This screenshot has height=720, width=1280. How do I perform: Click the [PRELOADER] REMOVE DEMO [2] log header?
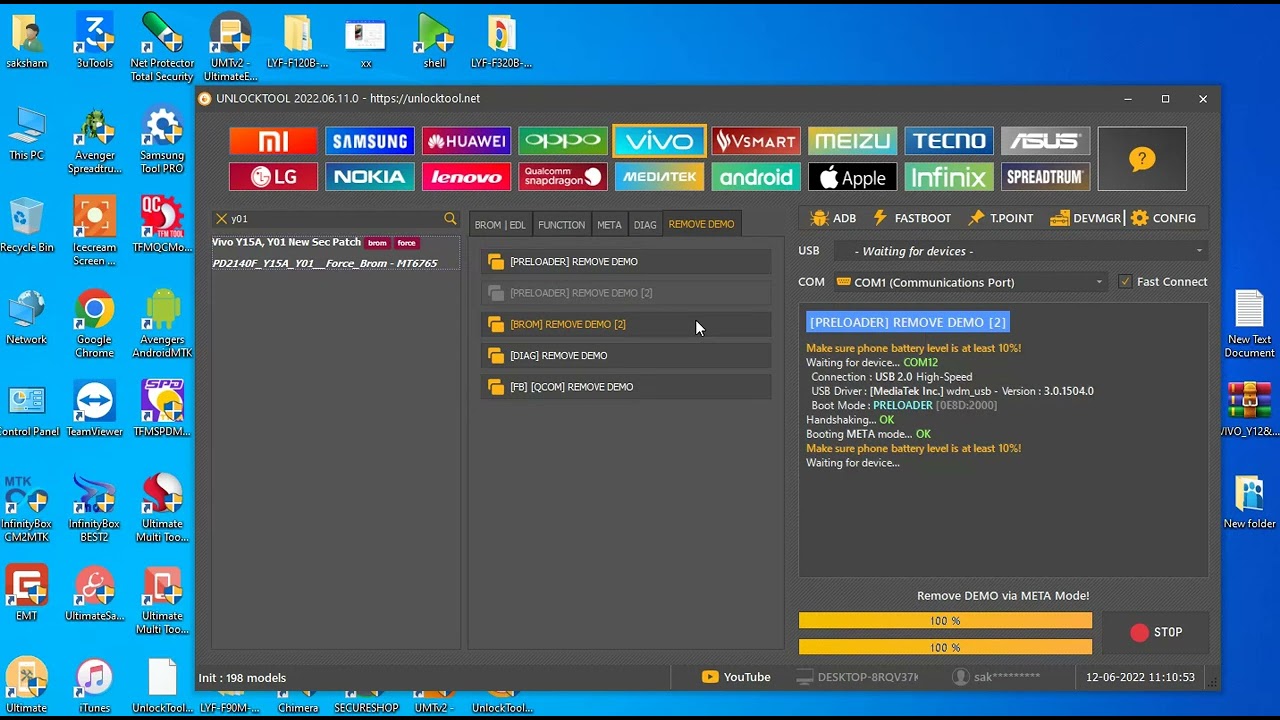[908, 322]
